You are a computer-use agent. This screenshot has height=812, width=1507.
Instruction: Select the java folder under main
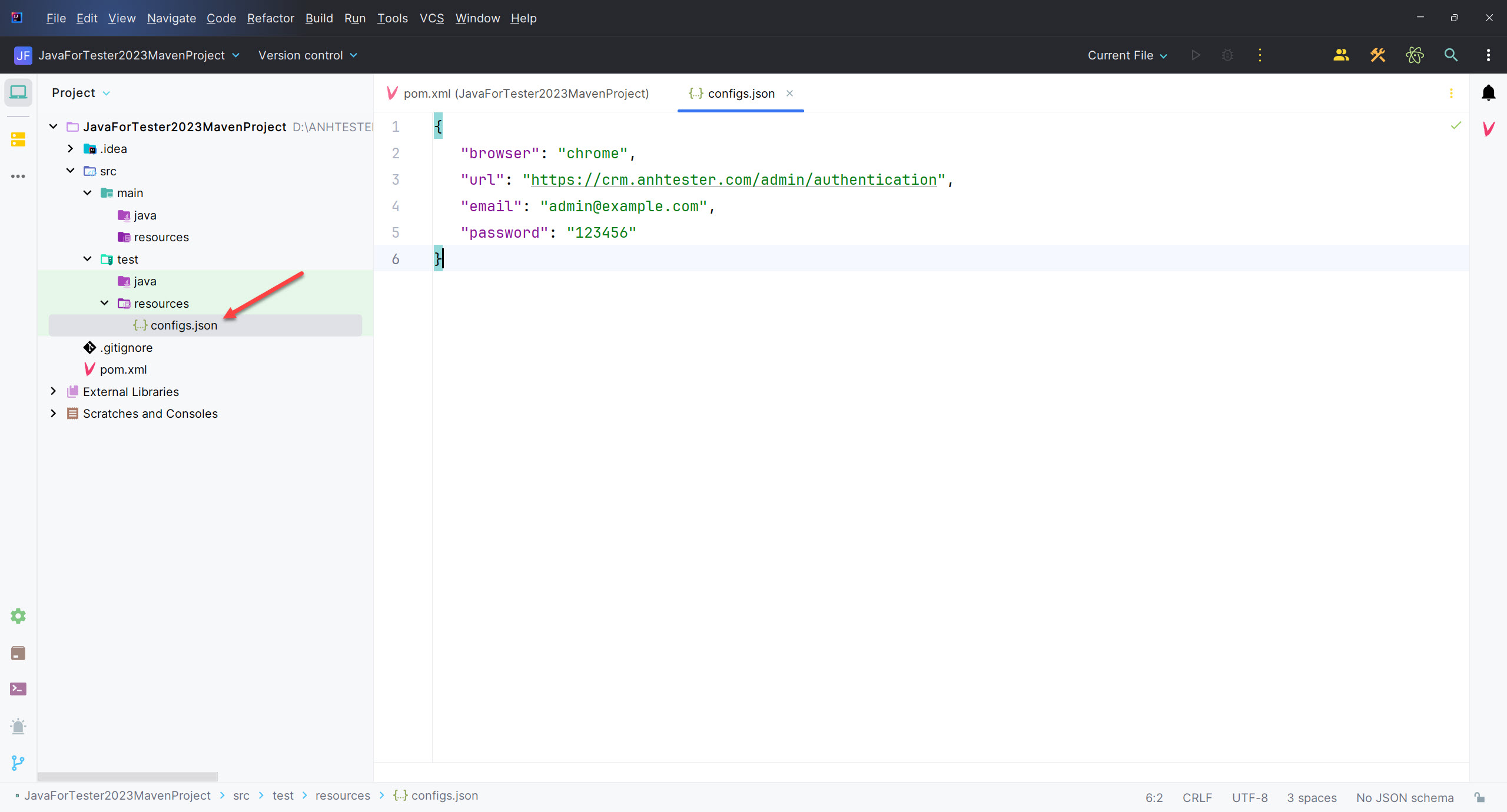point(145,215)
